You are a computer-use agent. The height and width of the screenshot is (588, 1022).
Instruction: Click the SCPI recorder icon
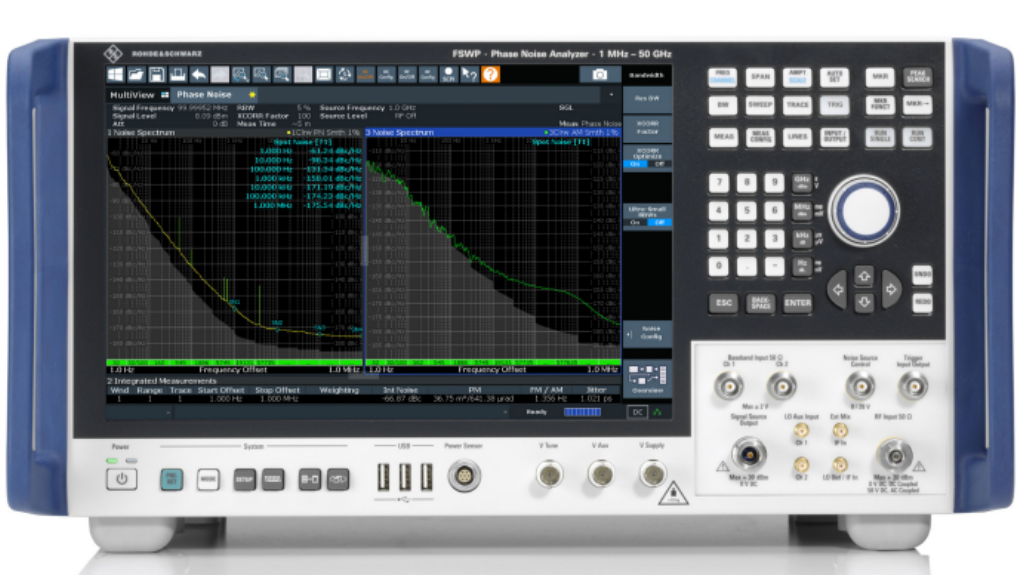click(448, 75)
